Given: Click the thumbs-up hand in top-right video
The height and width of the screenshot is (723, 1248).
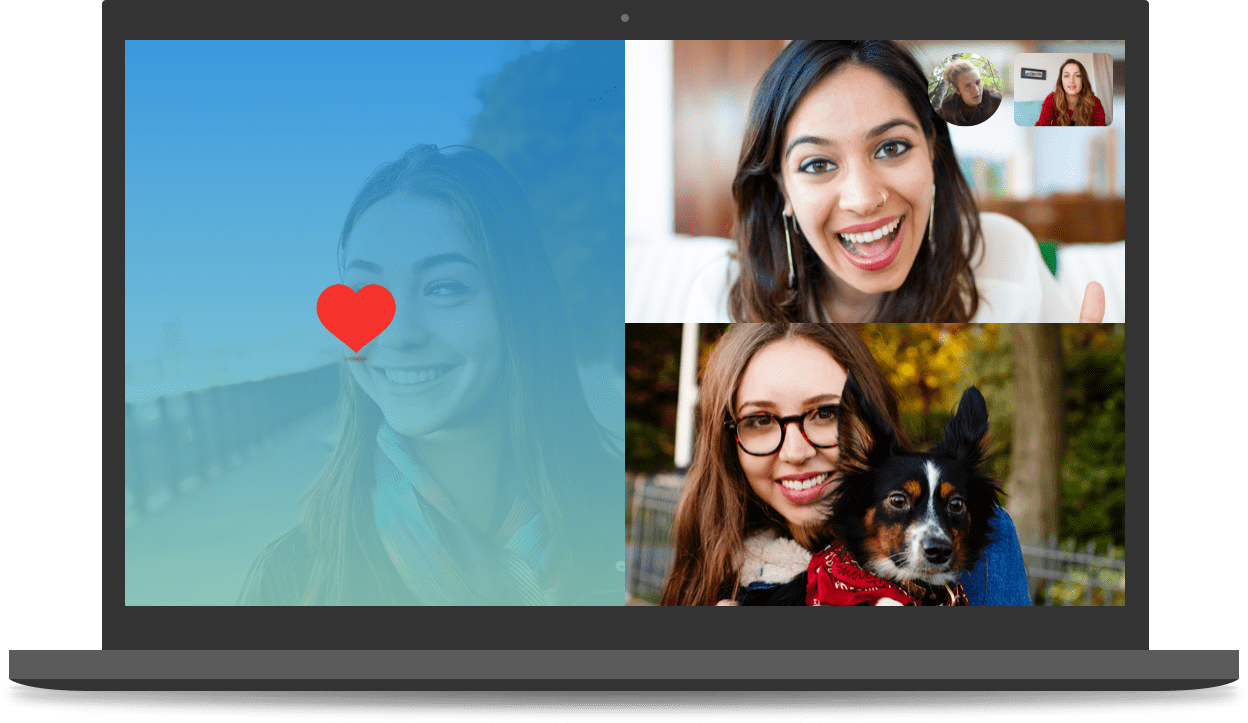Looking at the screenshot, I should tap(1092, 302).
